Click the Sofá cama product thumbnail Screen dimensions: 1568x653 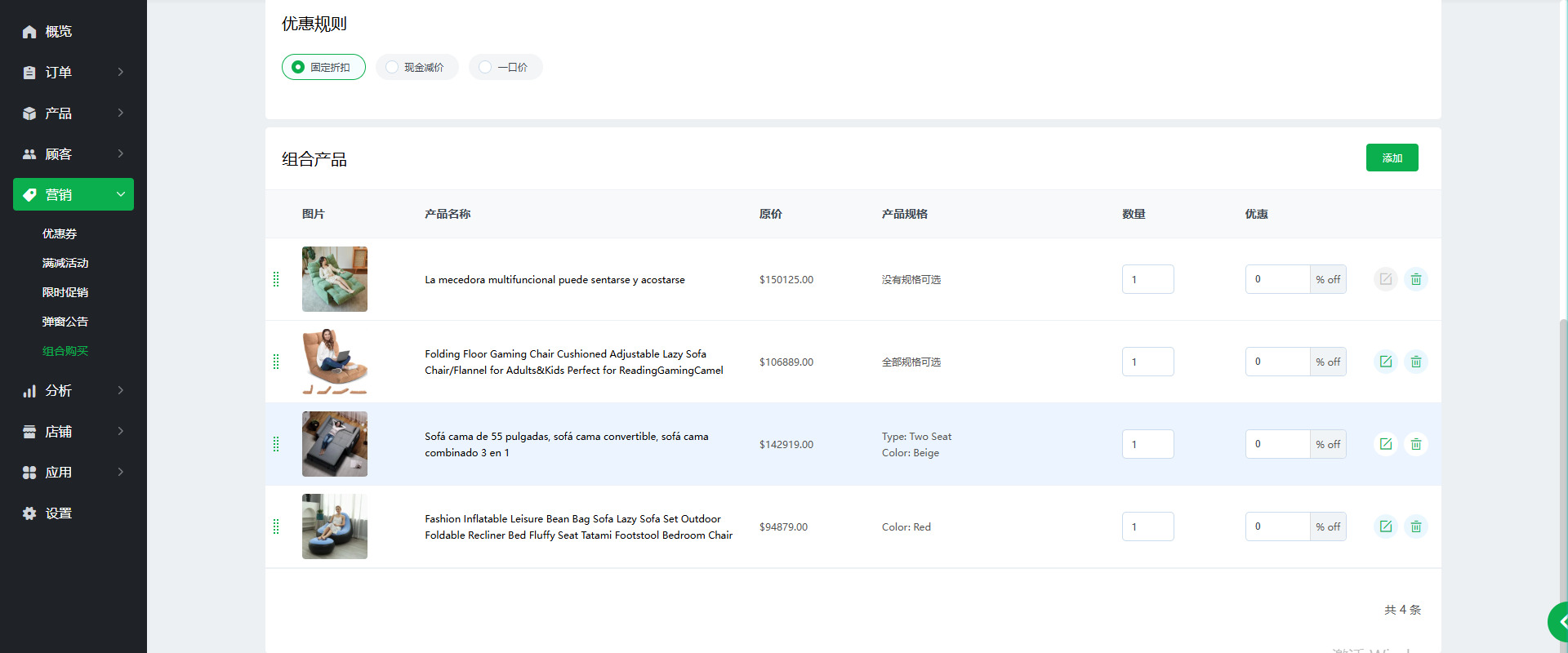tap(335, 444)
